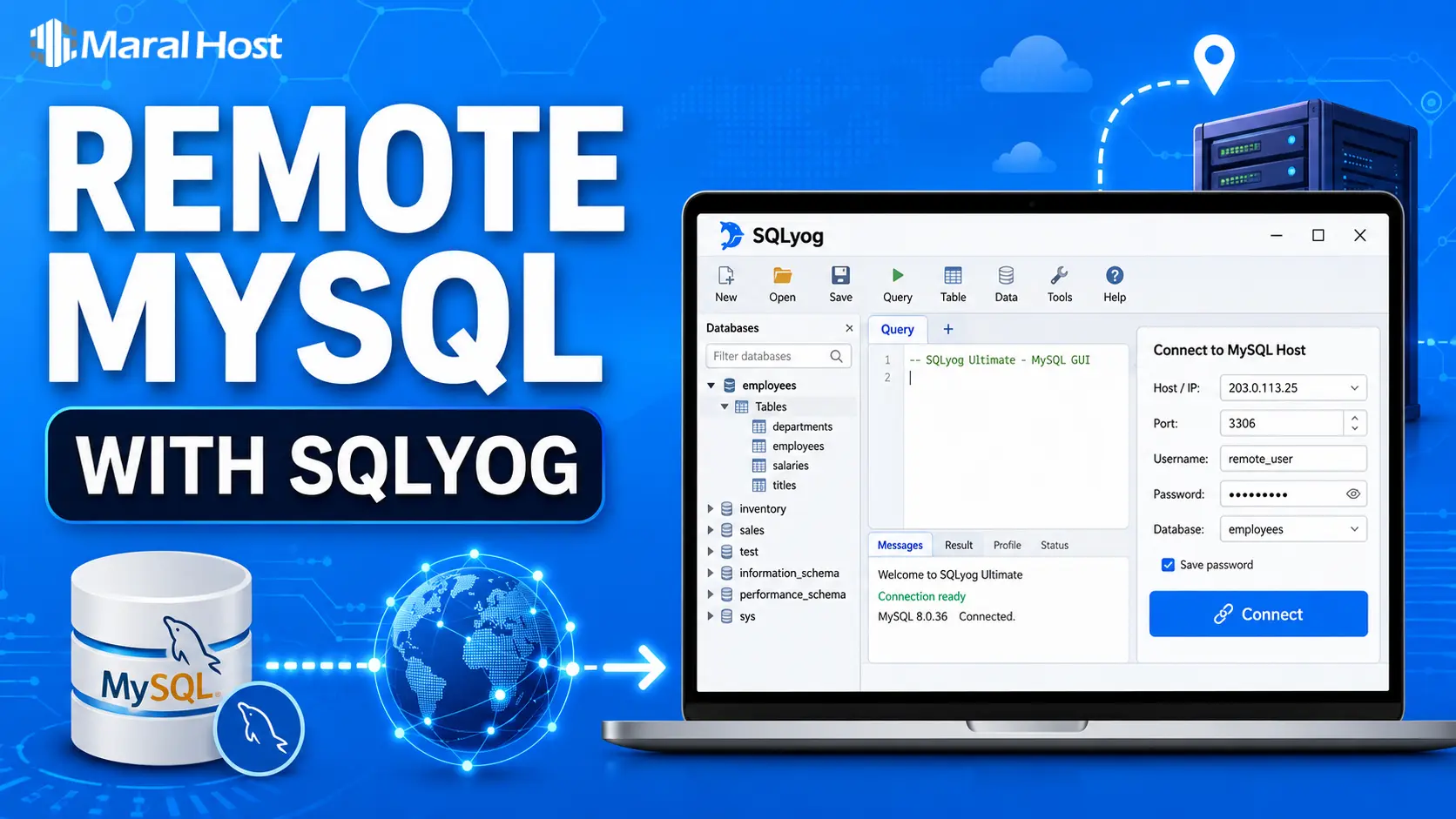
Task: Select the salaries table row
Action: tap(781, 466)
